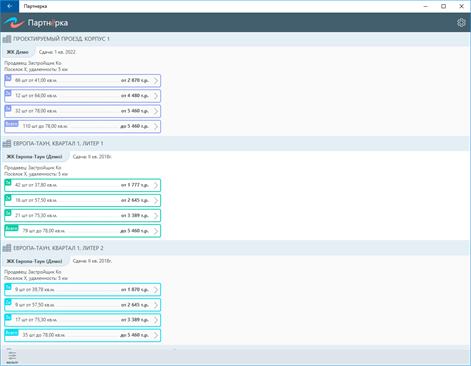Image resolution: width=471 pixels, height=366 pixels.
Task: Open total row 110 шт до 78,00 кв.м.
Action: 83,126
